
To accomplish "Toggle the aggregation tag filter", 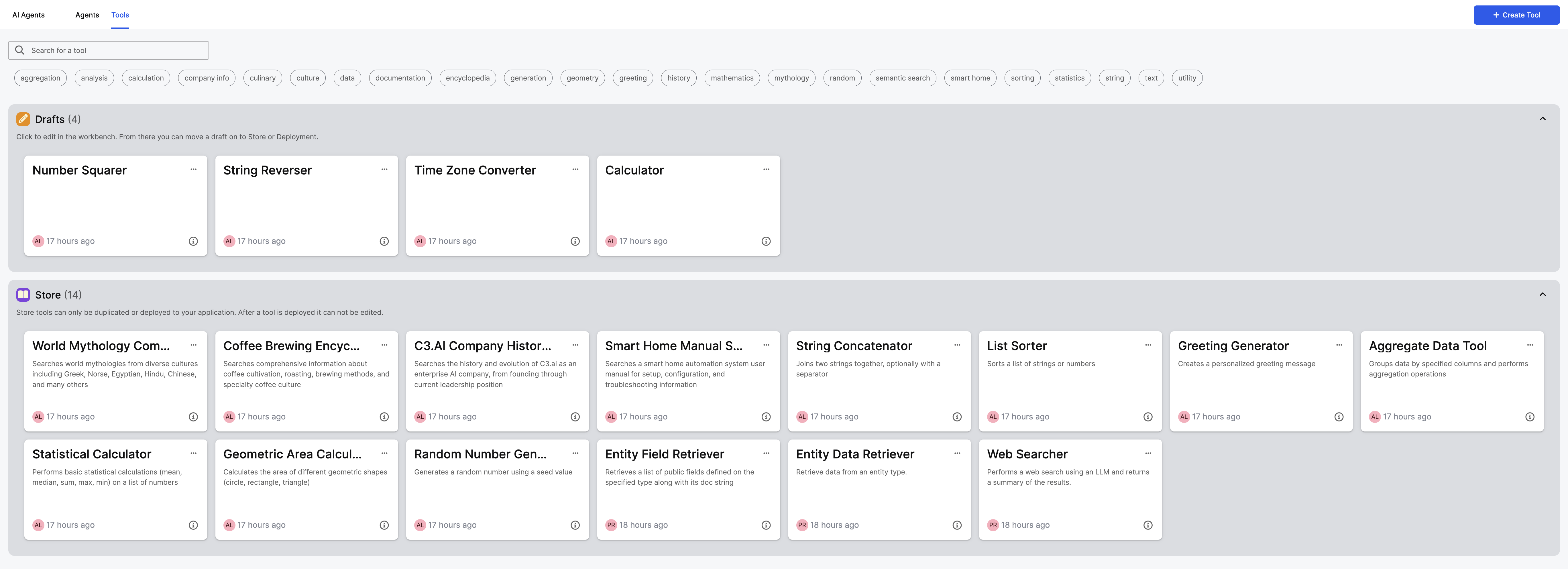I will pos(40,78).
